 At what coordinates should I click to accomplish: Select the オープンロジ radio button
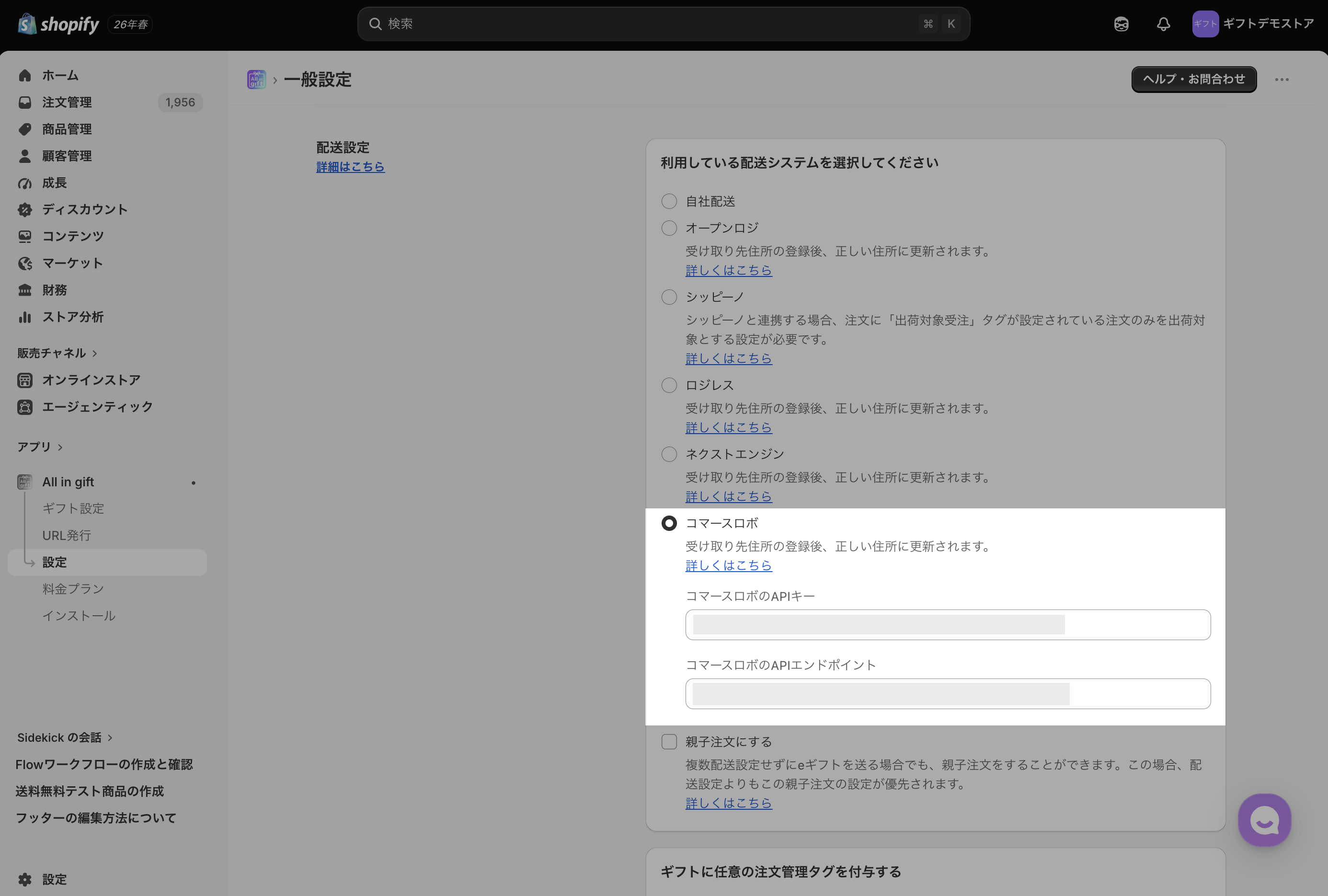pyautogui.click(x=669, y=228)
